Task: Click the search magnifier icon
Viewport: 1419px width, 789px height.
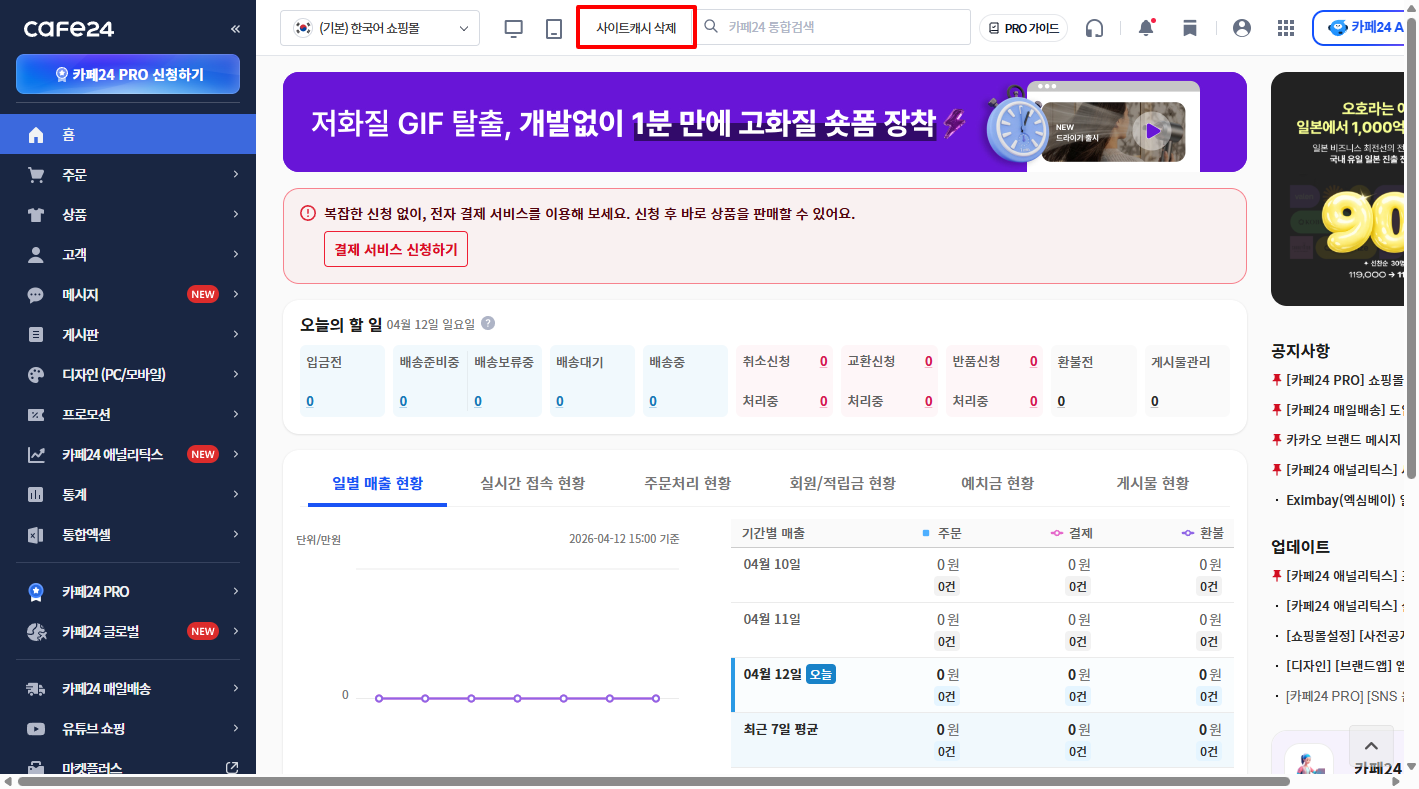Action: pyautogui.click(x=712, y=27)
